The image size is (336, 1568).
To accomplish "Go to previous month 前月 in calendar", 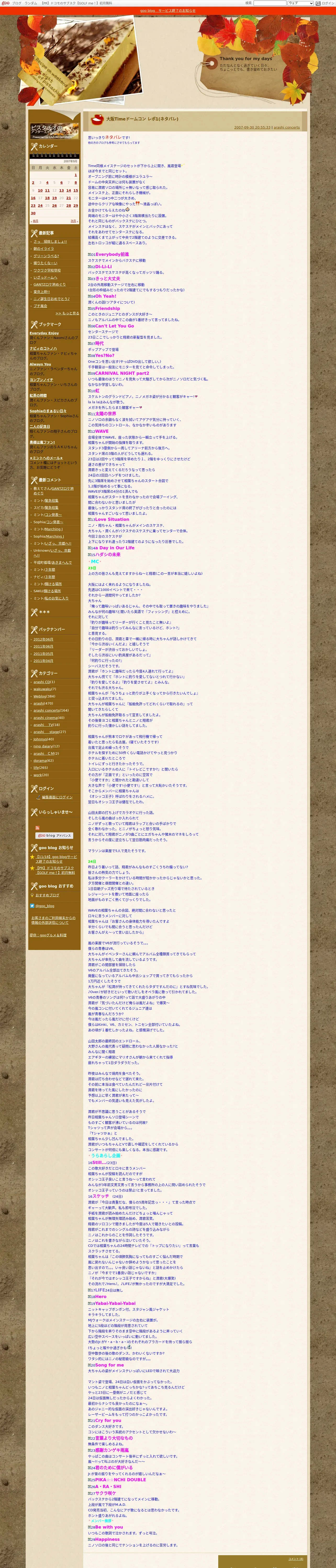I will [35, 221].
